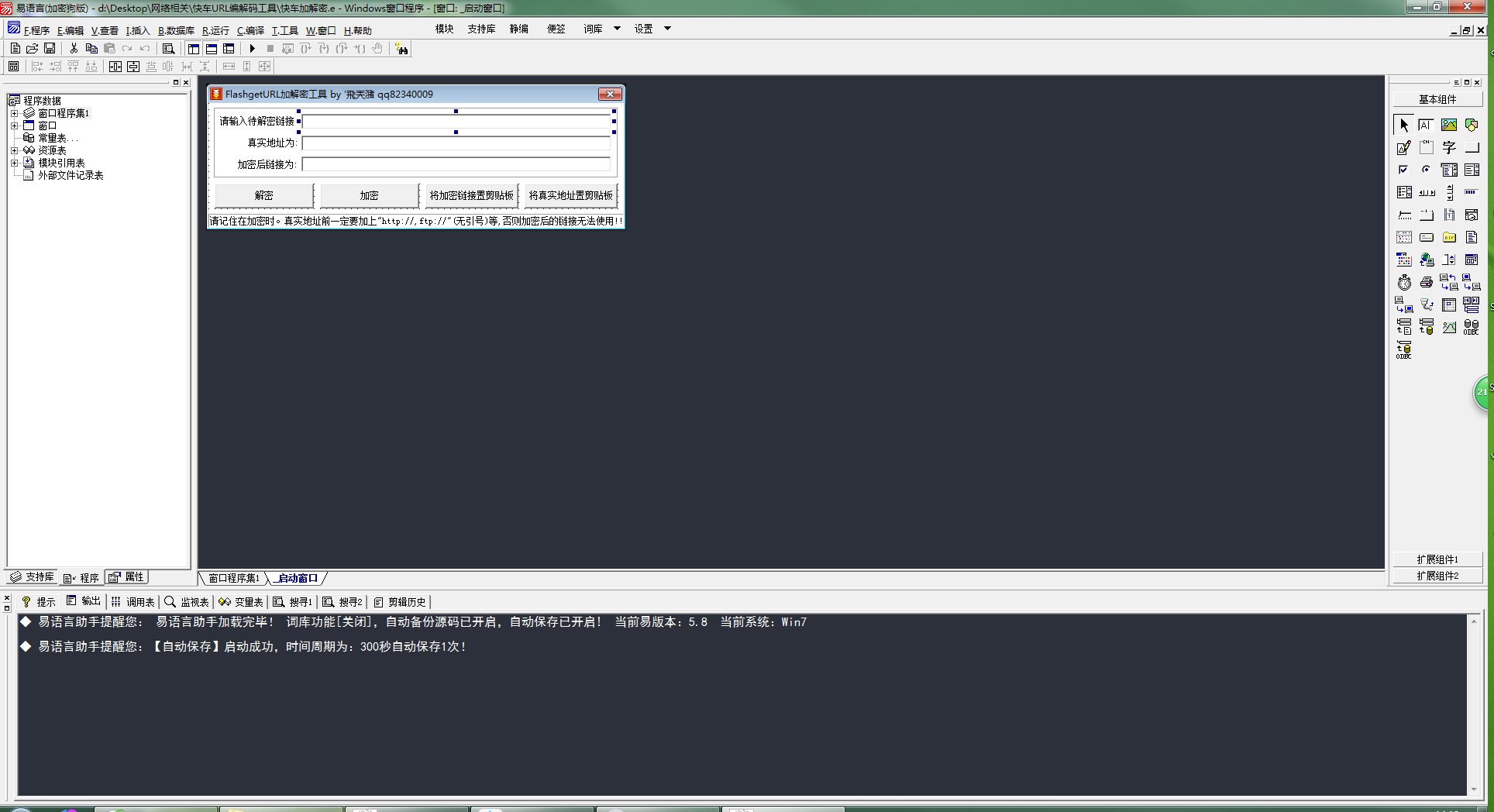Open the 扩展组件1 palette section
The image size is (1494, 812).
1437,559
